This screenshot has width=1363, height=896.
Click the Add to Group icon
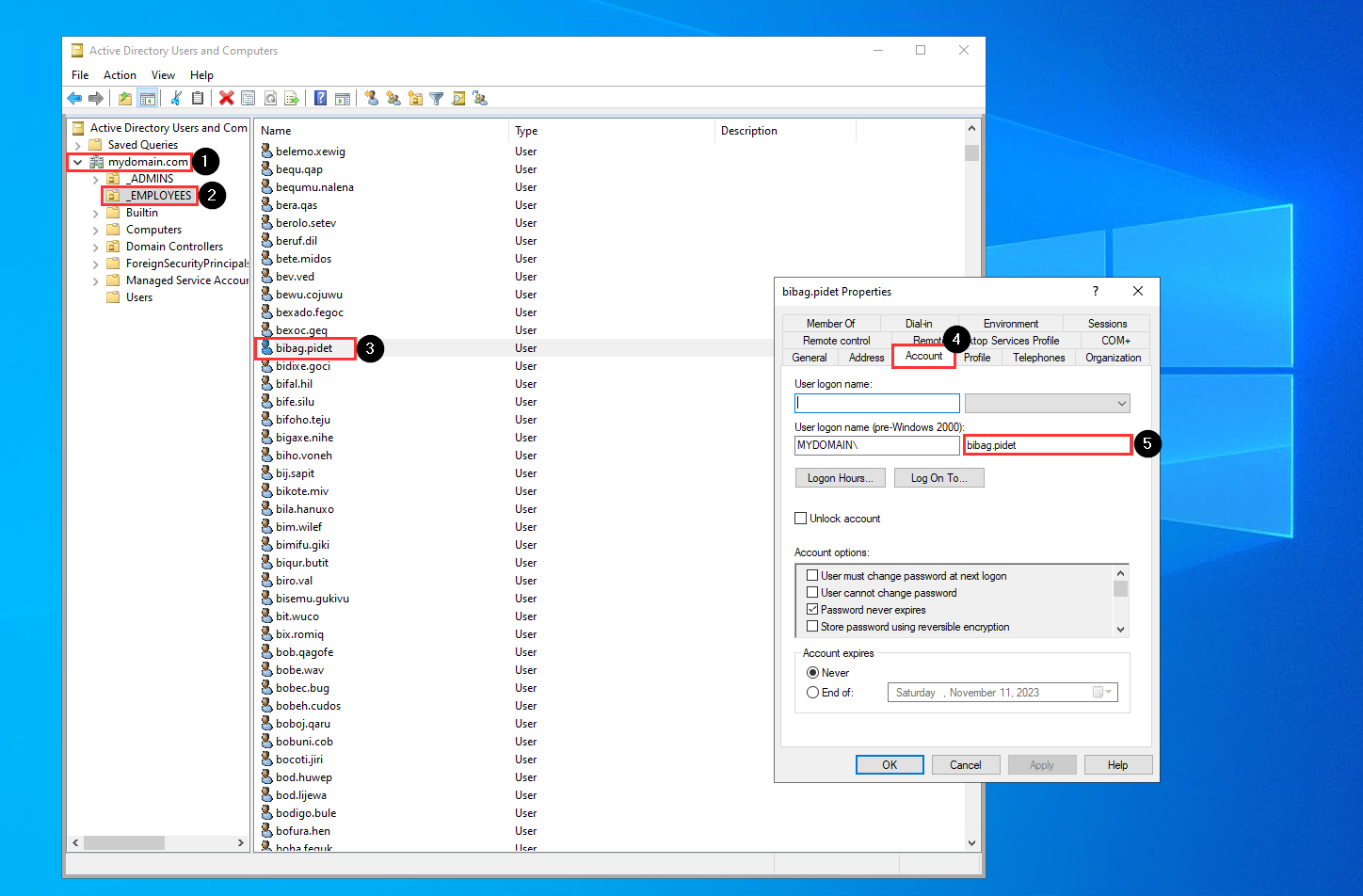[x=480, y=98]
